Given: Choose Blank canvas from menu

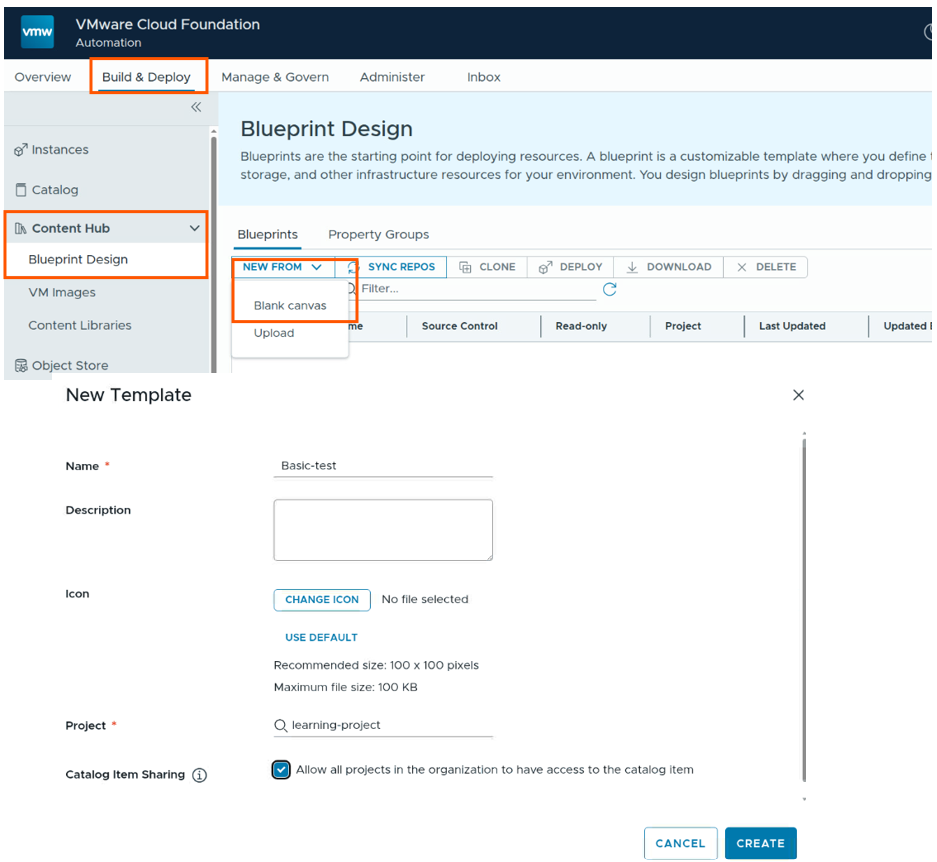Looking at the screenshot, I should coord(290,306).
